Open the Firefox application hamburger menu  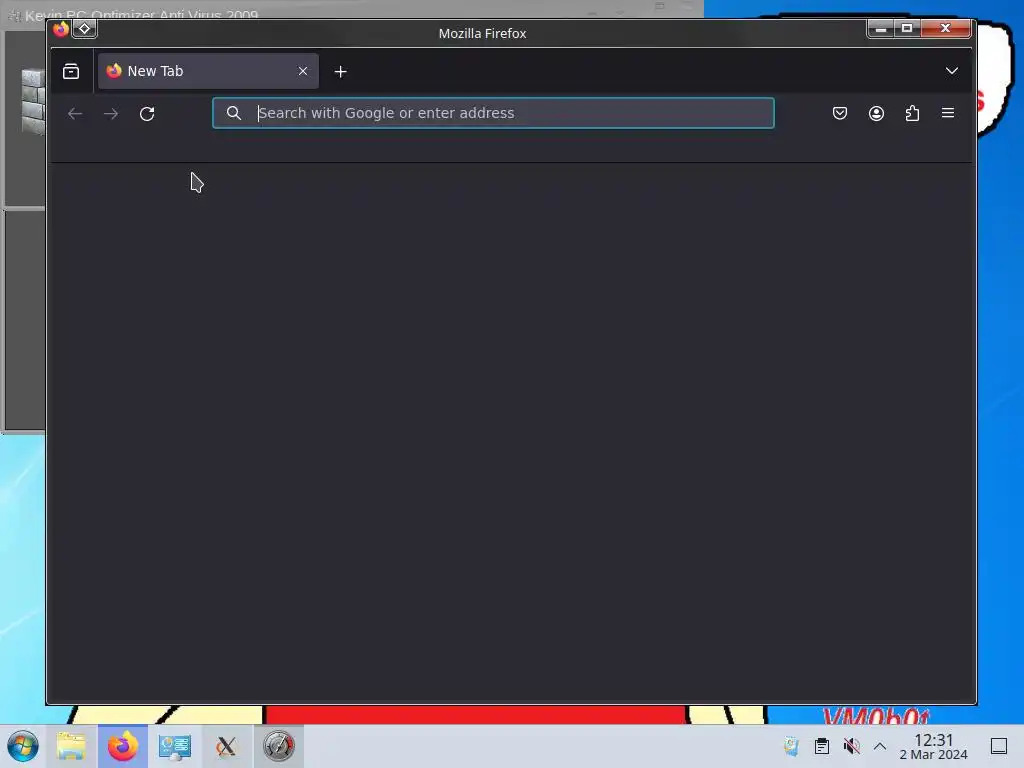[948, 113]
